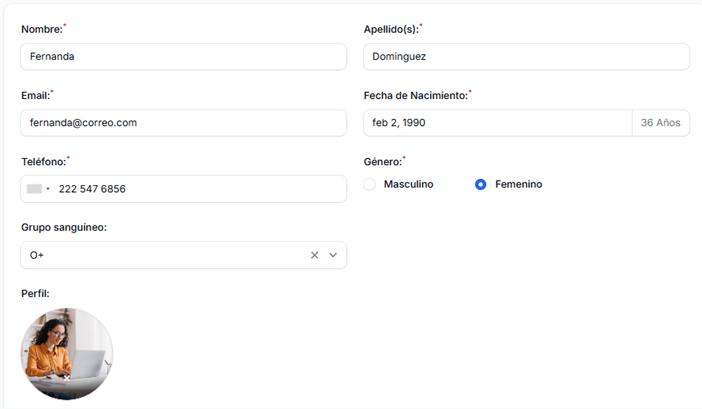Screen dimensions: 702x409
Task: Click the Perfil label text
Action: pyautogui.click(x=35, y=293)
